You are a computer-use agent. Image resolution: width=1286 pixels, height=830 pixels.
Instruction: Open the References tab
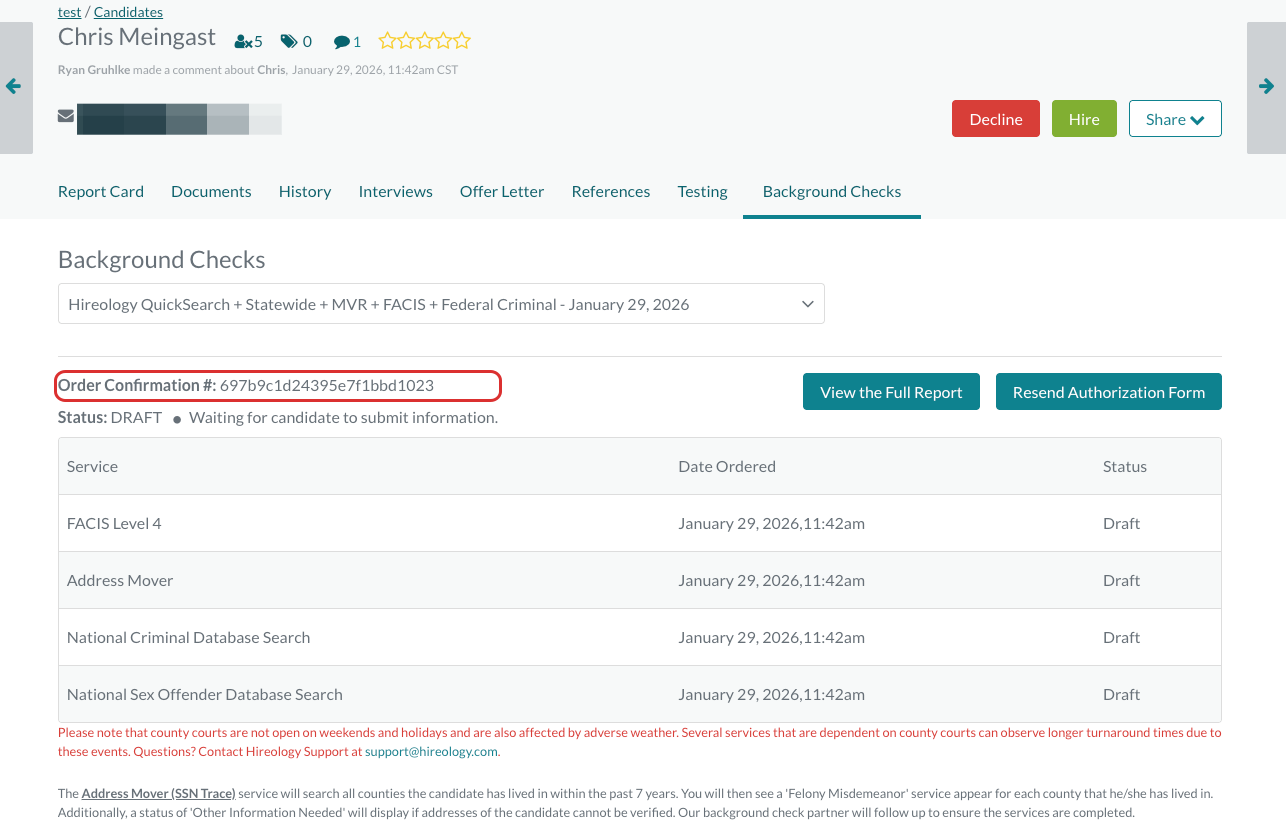[x=611, y=191]
